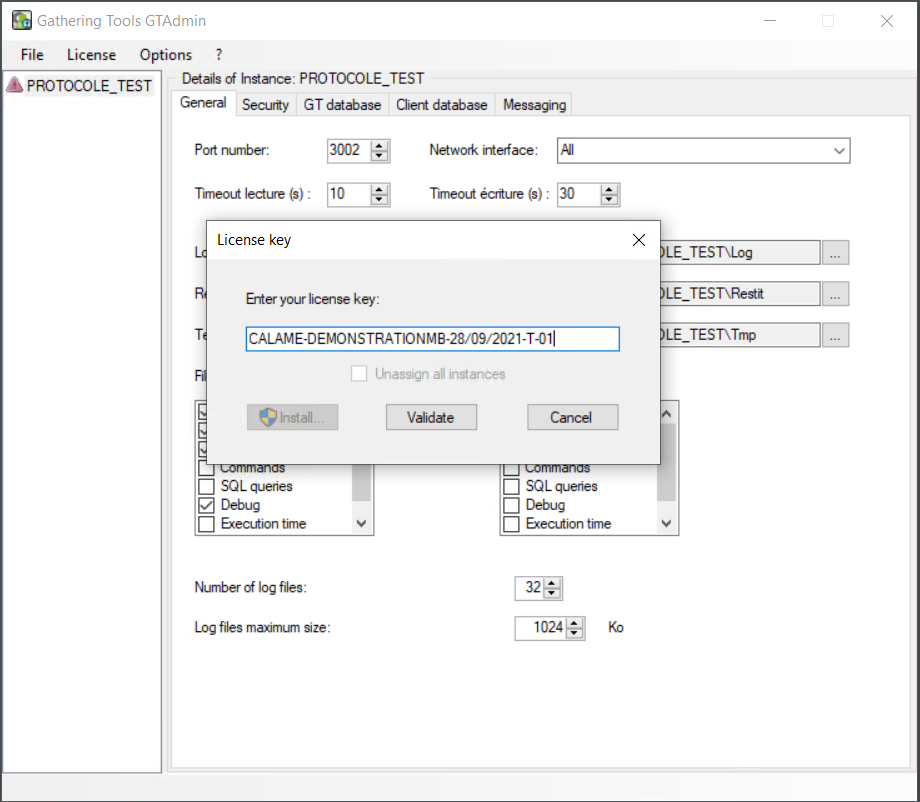The image size is (920, 802).
Task: Toggle left list Commands checkbox
Action: (206, 469)
